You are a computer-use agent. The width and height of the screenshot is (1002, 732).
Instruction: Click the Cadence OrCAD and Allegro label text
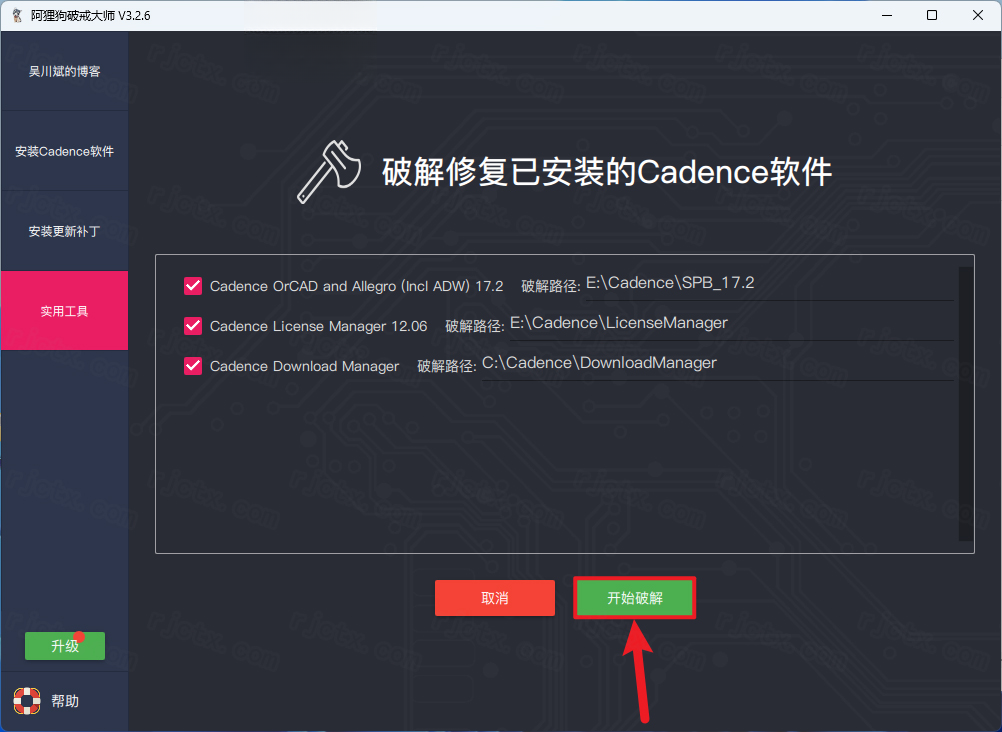pos(357,286)
